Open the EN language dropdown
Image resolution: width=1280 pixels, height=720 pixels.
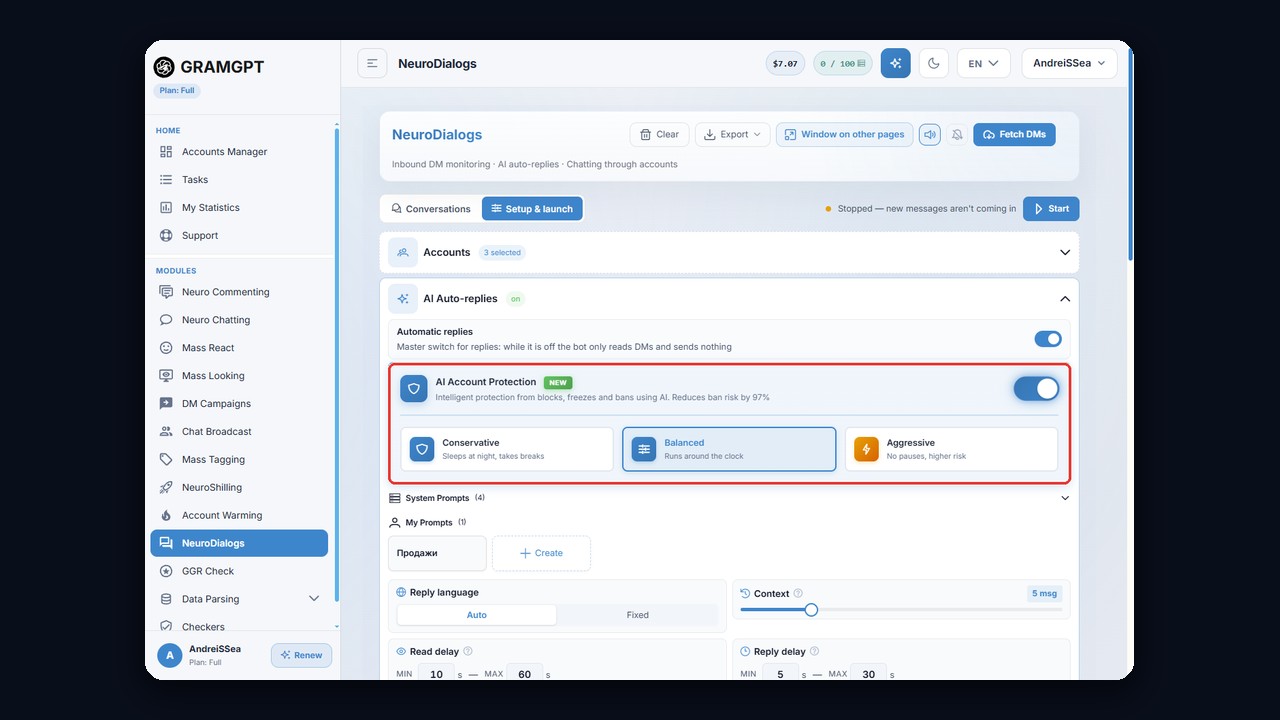coord(984,63)
